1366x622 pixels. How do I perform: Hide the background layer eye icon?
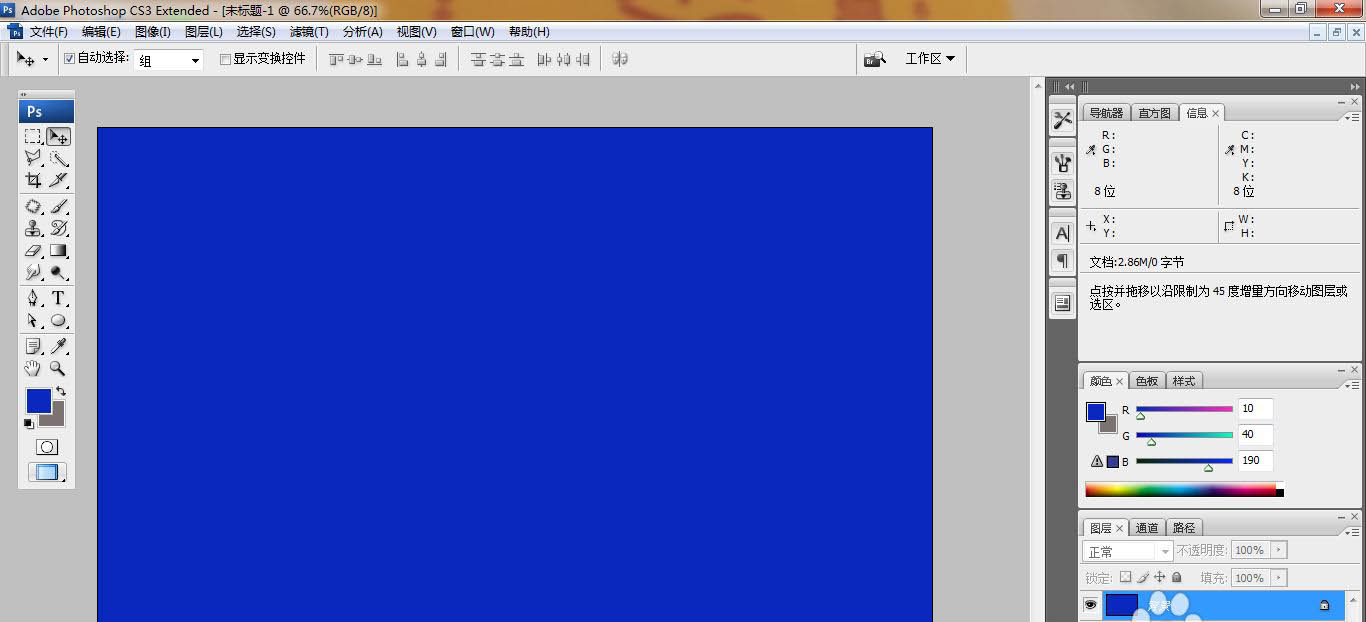(x=1091, y=604)
